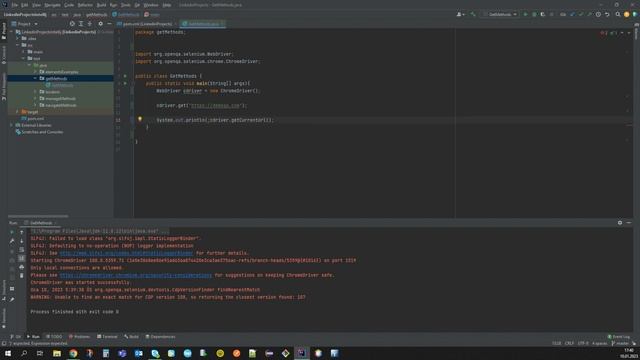Clear console with trash icon

coord(22,276)
